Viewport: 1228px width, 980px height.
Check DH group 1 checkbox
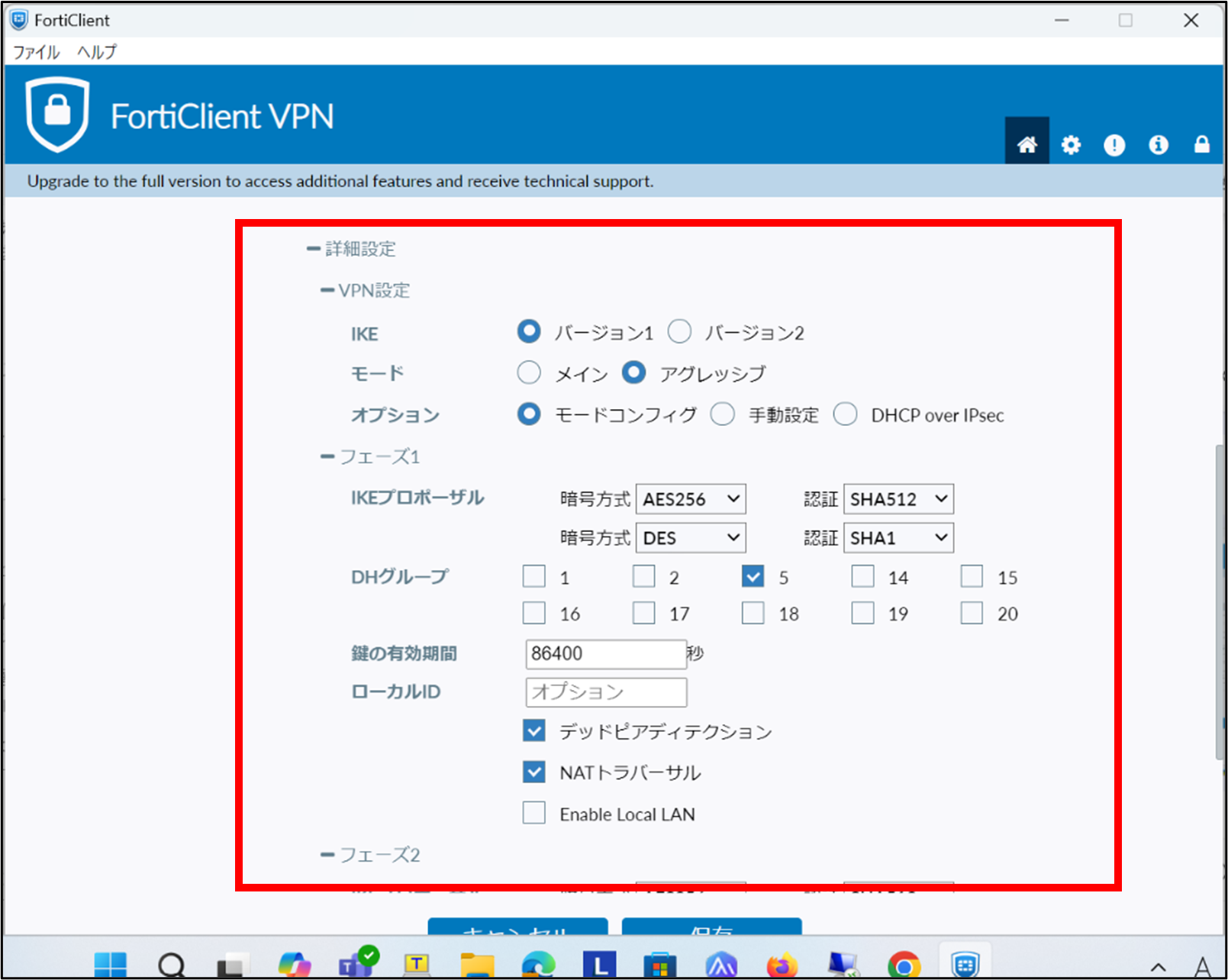[x=534, y=576]
